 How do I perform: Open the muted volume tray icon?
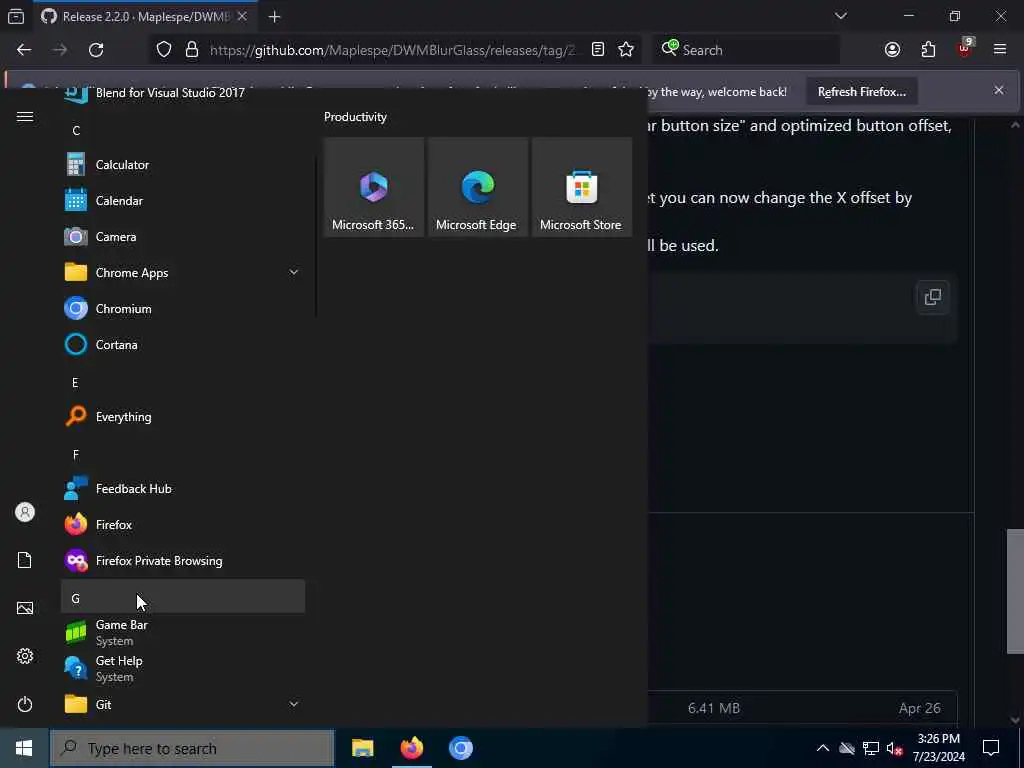point(894,748)
